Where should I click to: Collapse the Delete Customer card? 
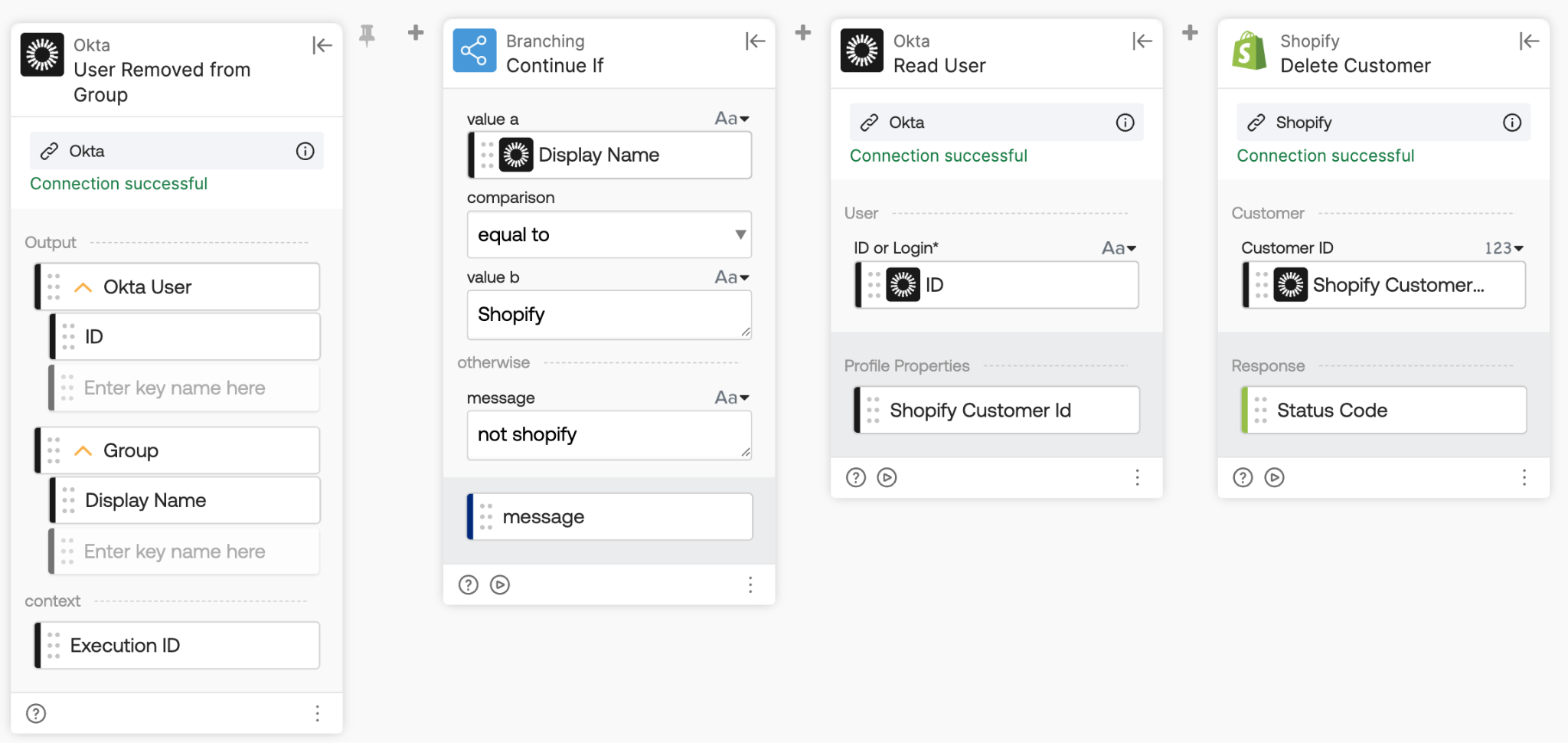pos(1529,41)
